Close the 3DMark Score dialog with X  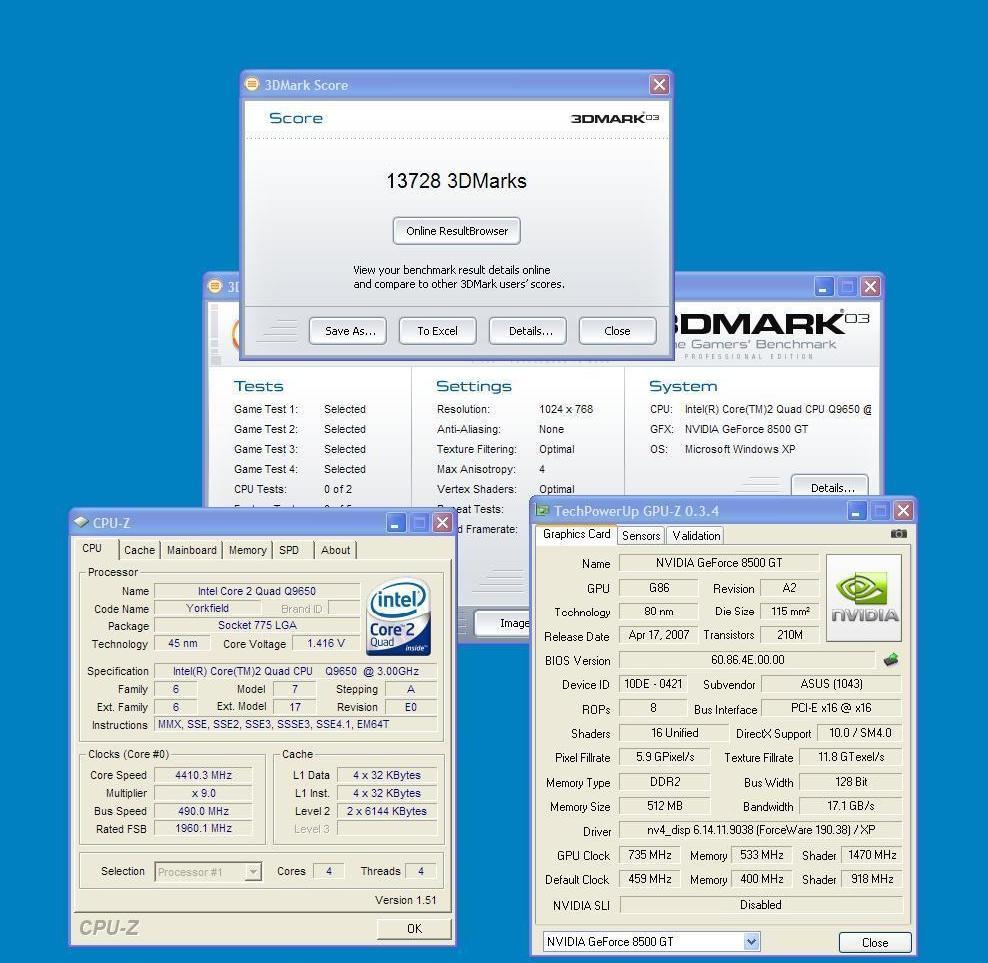(659, 84)
